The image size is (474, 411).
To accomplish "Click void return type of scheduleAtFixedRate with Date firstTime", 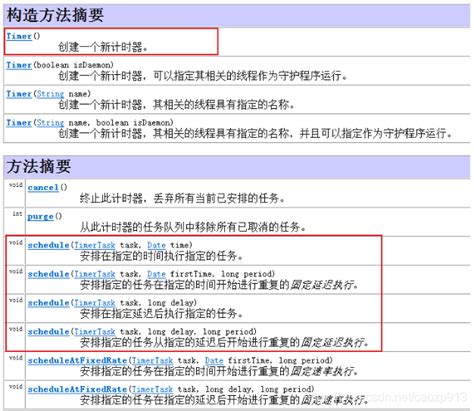I will [16, 358].
